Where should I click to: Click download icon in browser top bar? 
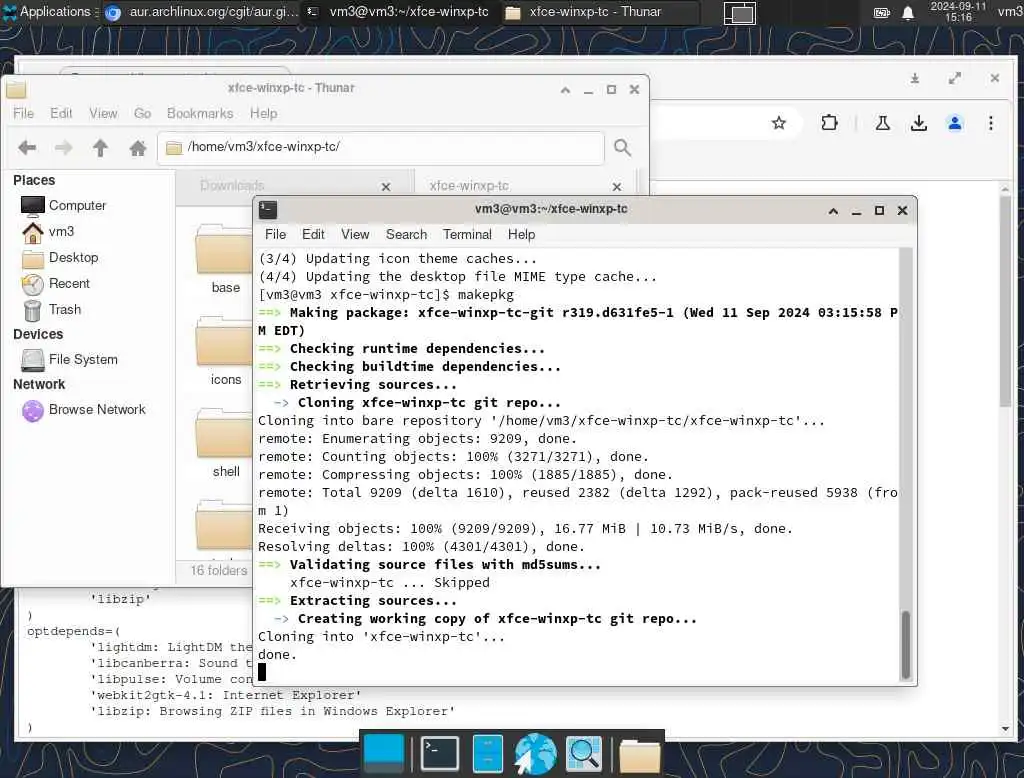pyautogui.click(x=915, y=78)
